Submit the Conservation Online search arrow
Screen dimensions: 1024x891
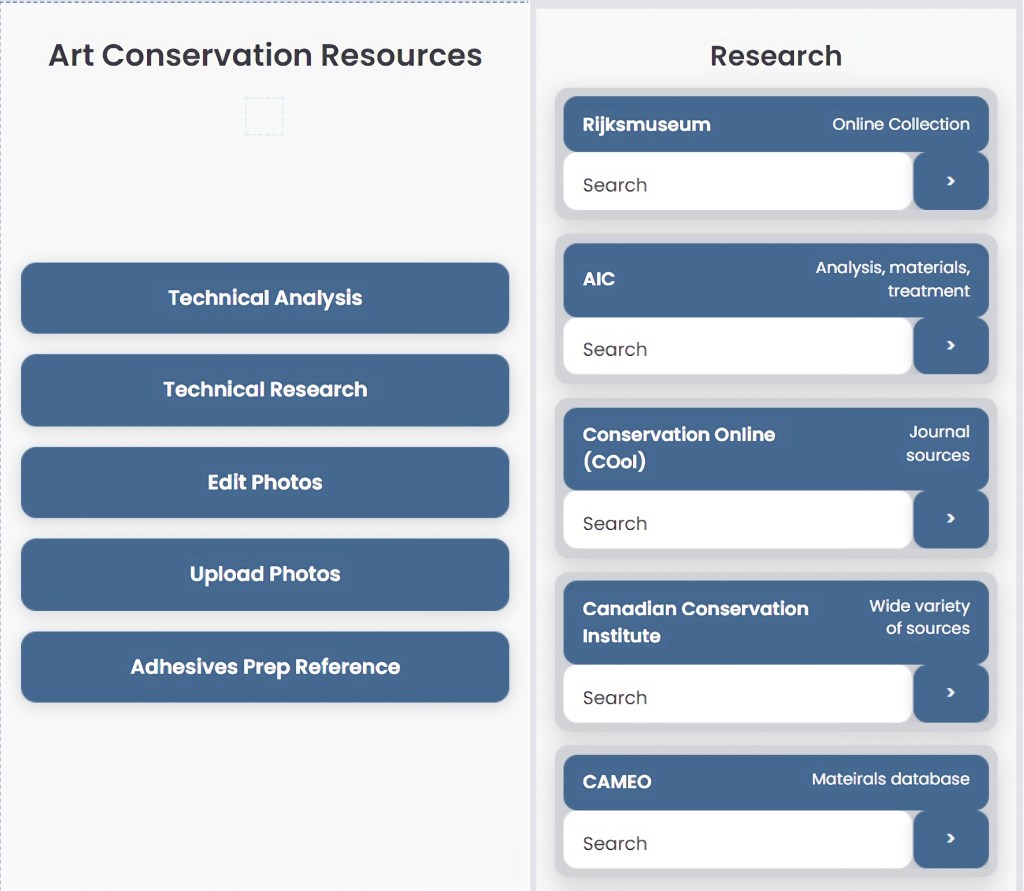point(950,519)
